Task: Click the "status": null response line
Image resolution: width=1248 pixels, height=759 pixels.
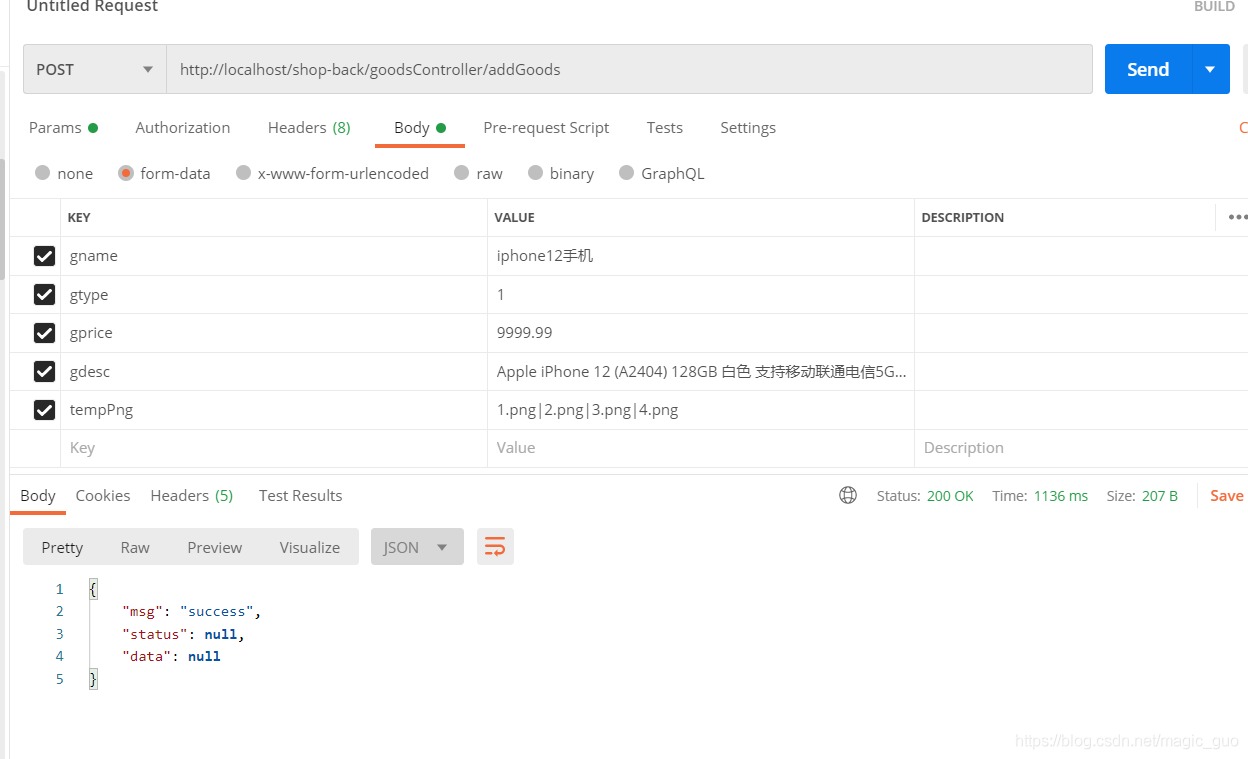Action: (183, 634)
